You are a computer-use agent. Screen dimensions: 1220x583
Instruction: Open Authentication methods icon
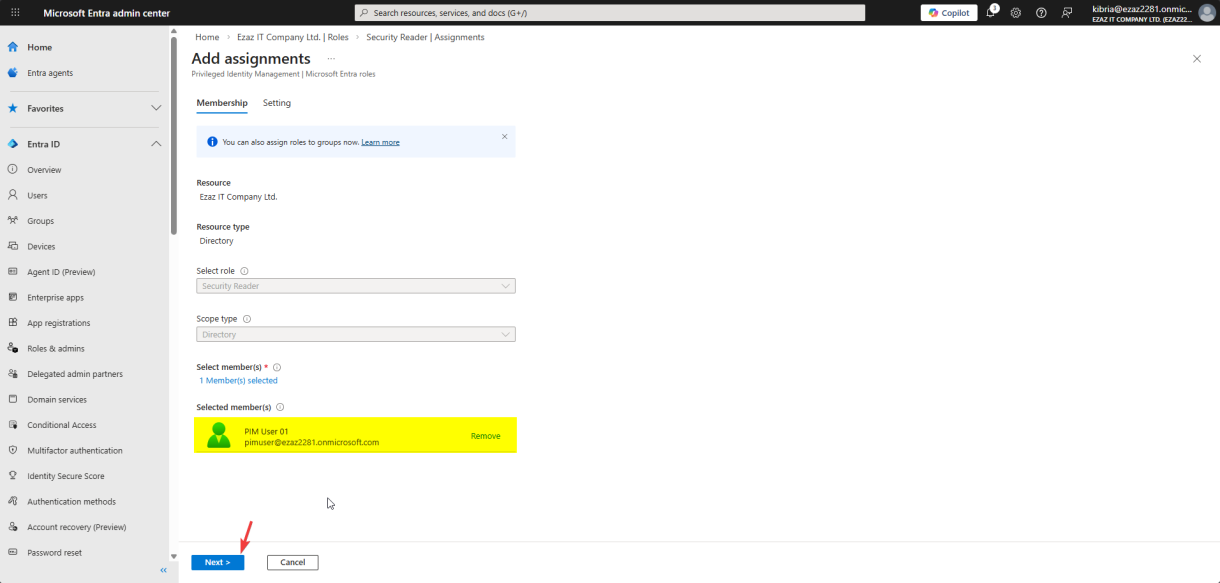(x=13, y=501)
